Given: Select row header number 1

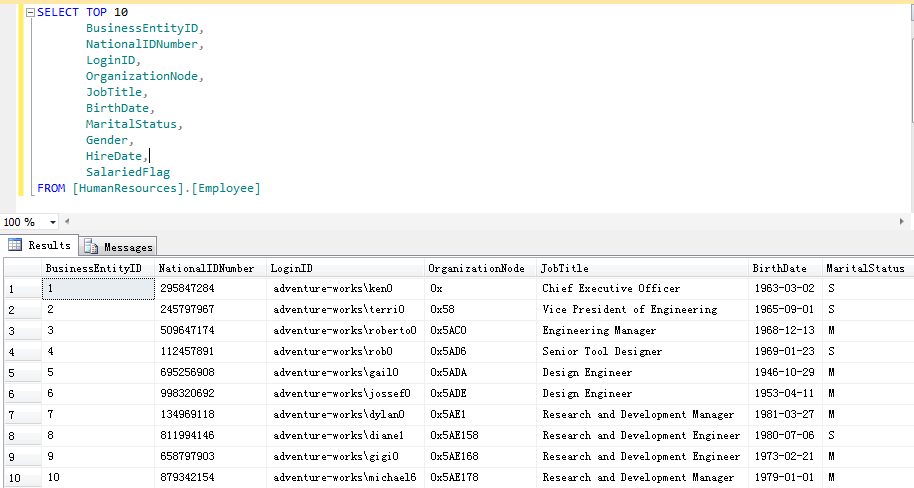Looking at the screenshot, I should click(x=23, y=289).
